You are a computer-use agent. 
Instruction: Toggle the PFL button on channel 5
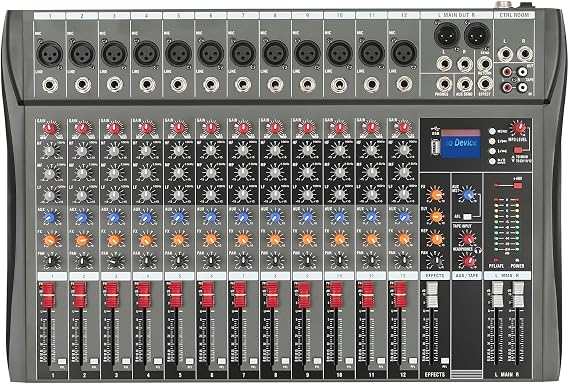[x=190, y=361]
